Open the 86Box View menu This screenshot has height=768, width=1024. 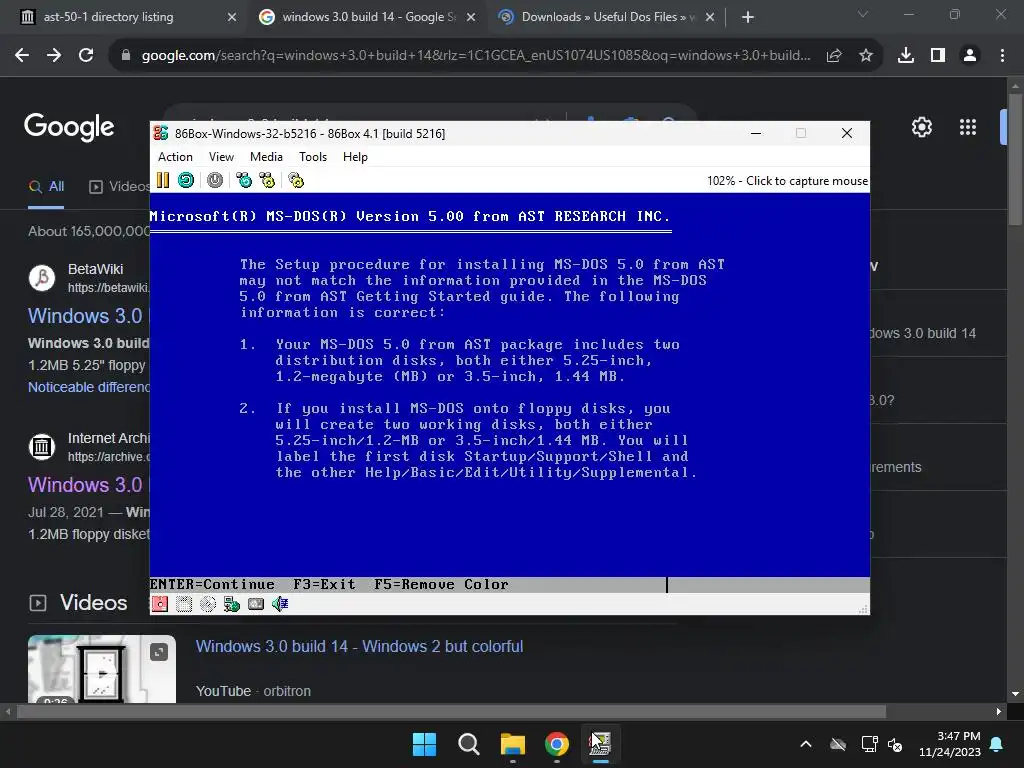pyautogui.click(x=221, y=157)
